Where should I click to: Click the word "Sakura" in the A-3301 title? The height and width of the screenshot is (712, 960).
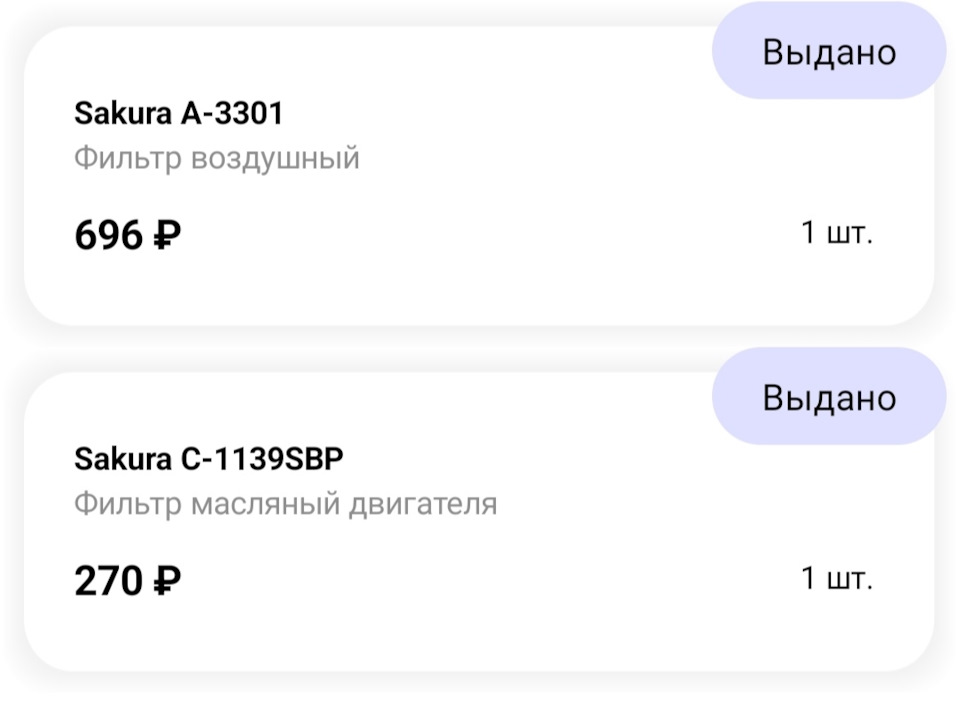[123, 113]
